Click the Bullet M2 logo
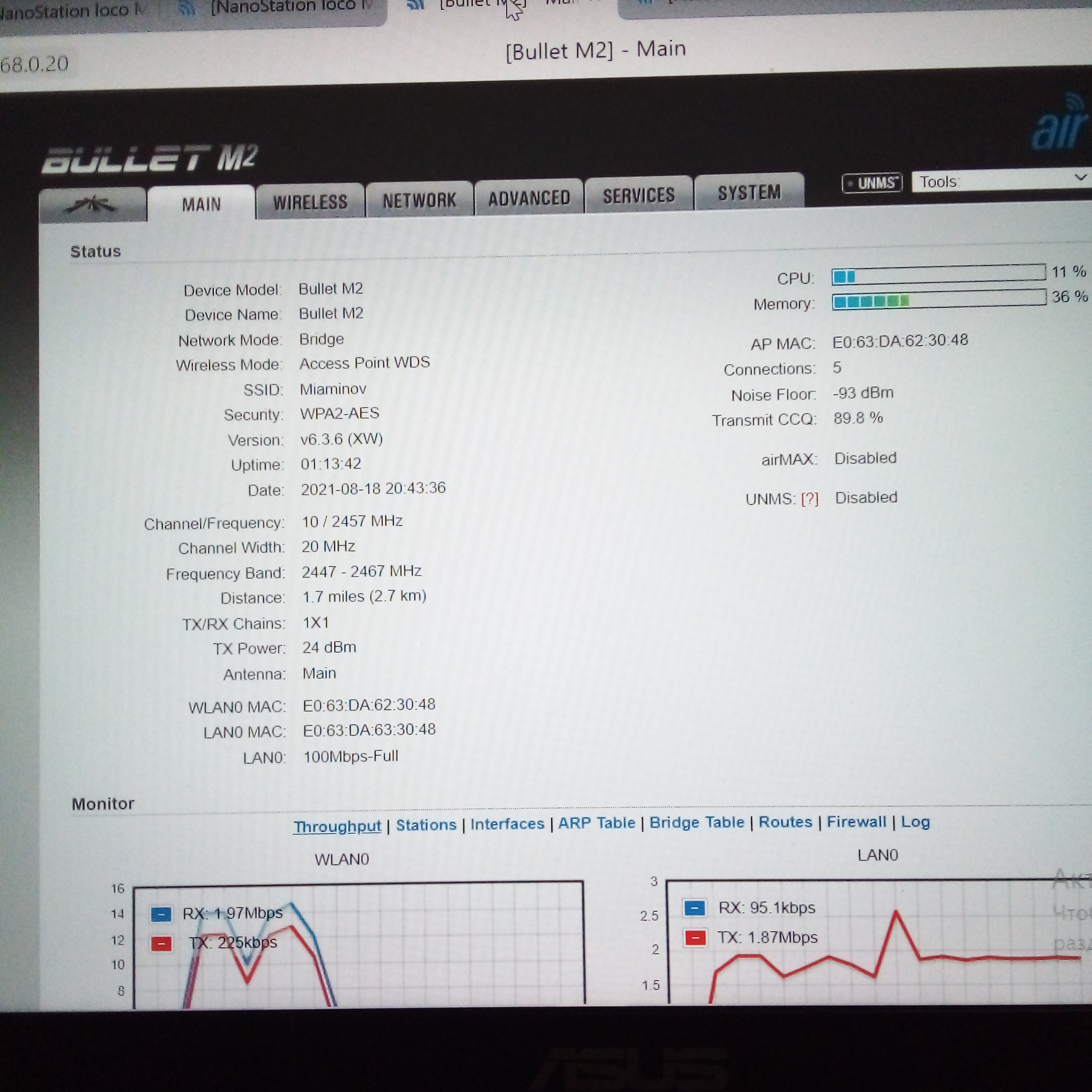Viewport: 1092px width, 1092px height. (x=150, y=158)
